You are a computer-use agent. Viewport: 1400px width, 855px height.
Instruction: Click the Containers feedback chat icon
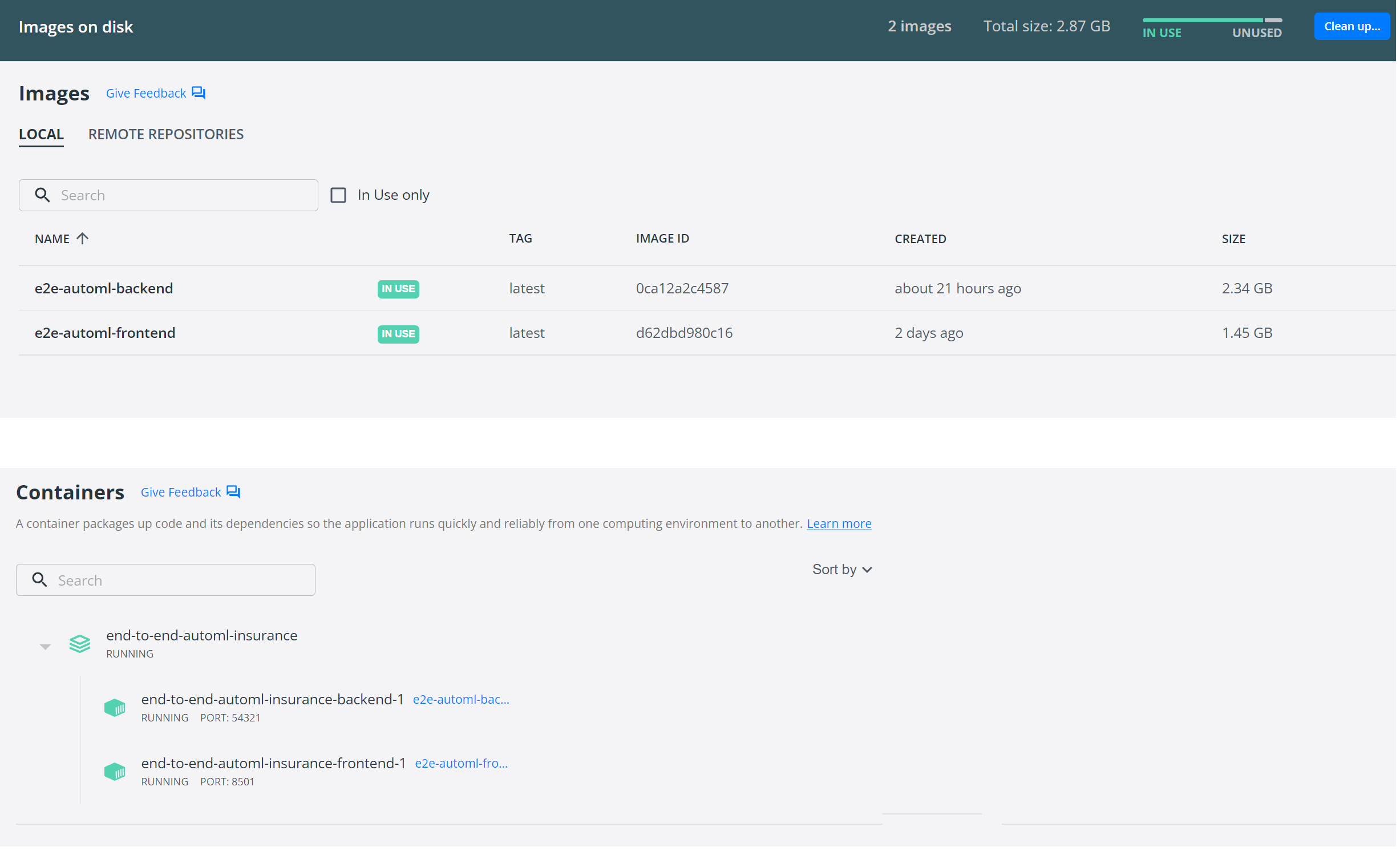(x=233, y=493)
